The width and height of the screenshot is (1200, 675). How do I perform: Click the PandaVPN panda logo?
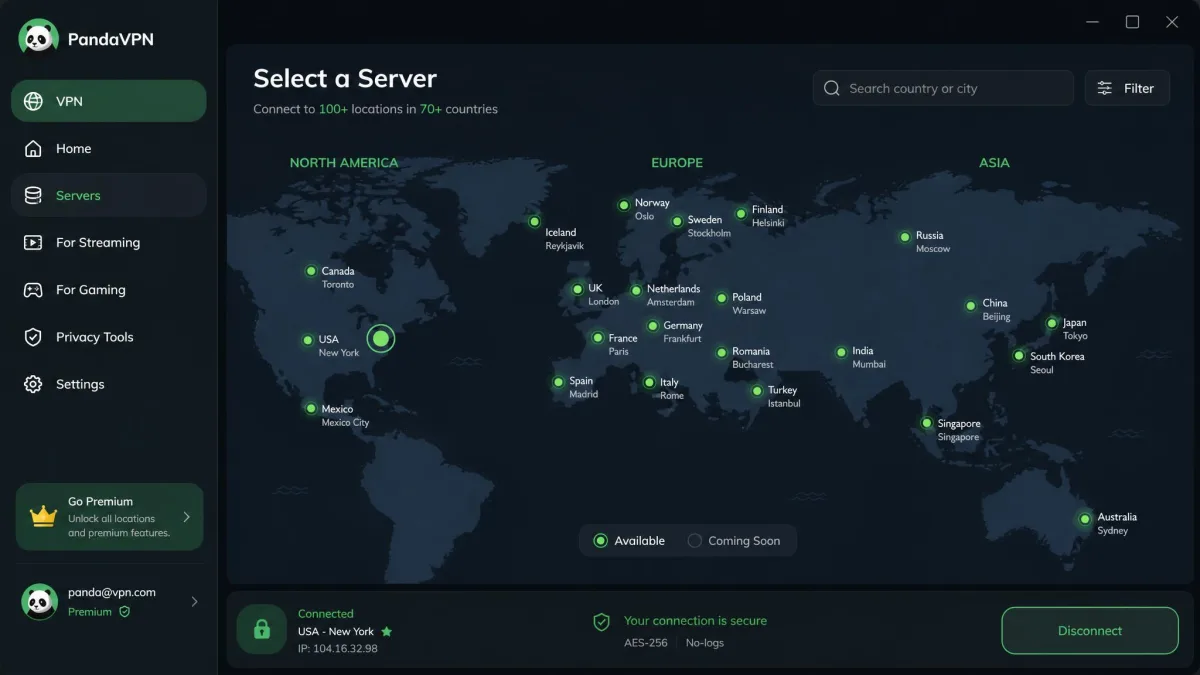(38, 39)
